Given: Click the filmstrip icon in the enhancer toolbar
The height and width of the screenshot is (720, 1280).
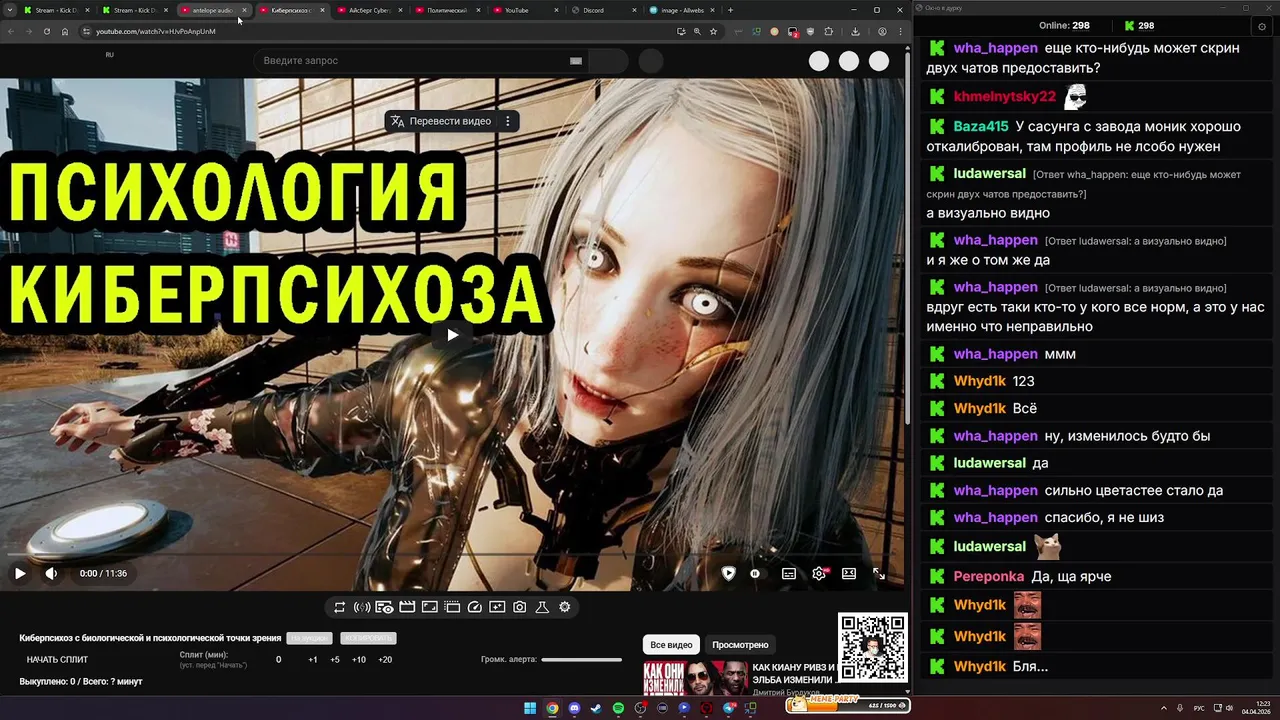Looking at the screenshot, I should tap(452, 607).
